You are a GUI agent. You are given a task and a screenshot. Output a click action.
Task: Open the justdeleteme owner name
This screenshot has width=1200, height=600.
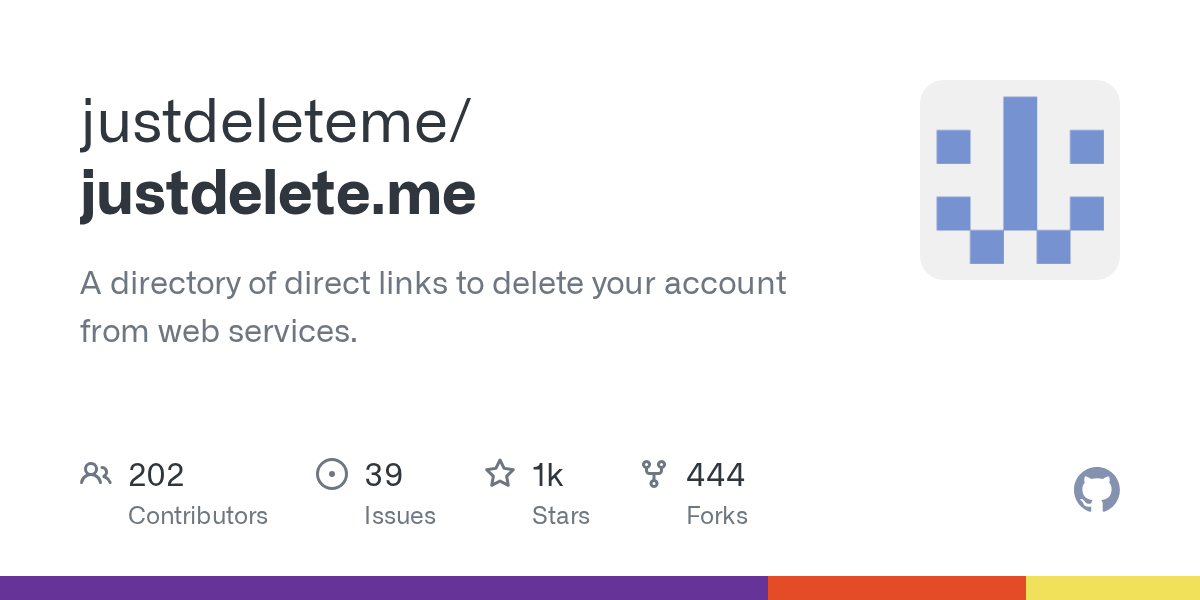[x=272, y=123]
